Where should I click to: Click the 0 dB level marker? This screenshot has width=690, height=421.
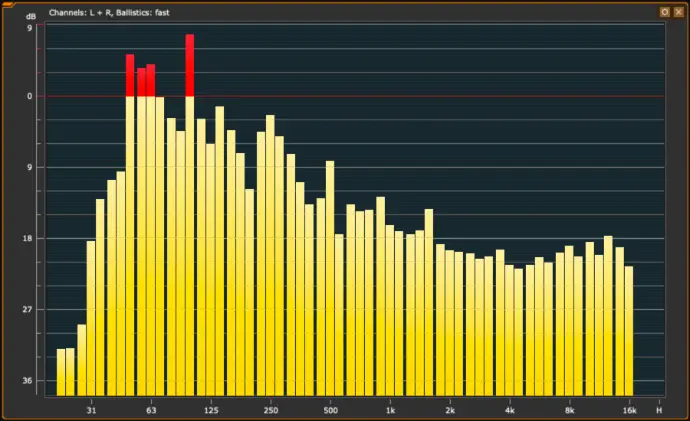pos(30,97)
